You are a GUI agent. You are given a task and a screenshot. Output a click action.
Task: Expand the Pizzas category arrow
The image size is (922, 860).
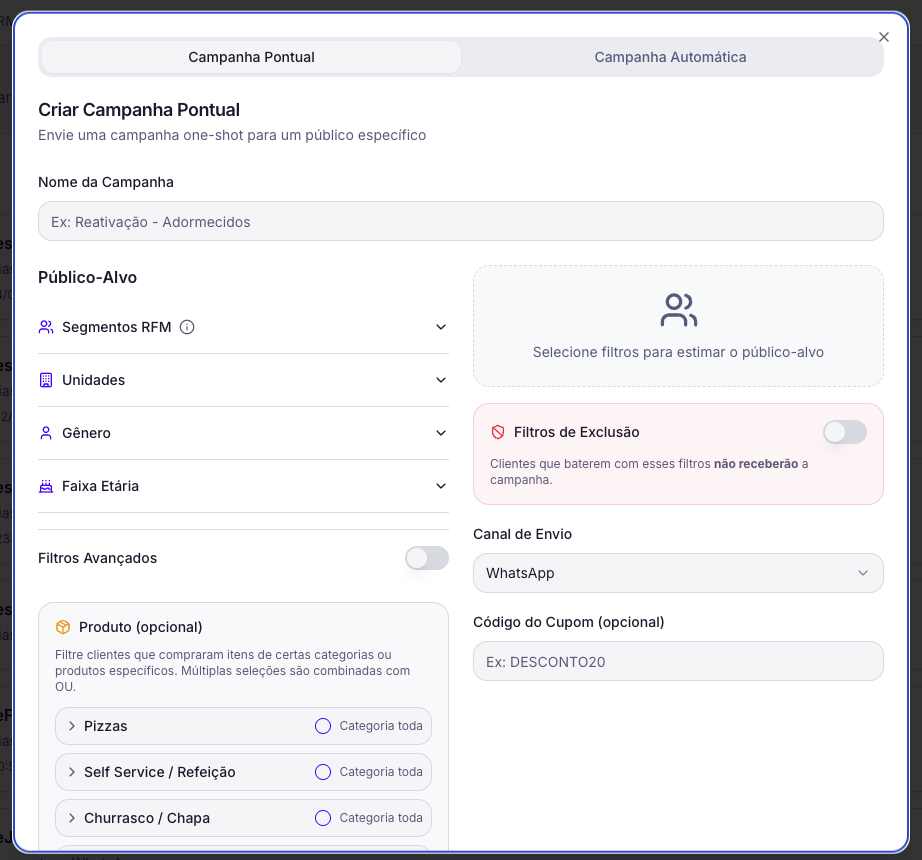(x=72, y=726)
